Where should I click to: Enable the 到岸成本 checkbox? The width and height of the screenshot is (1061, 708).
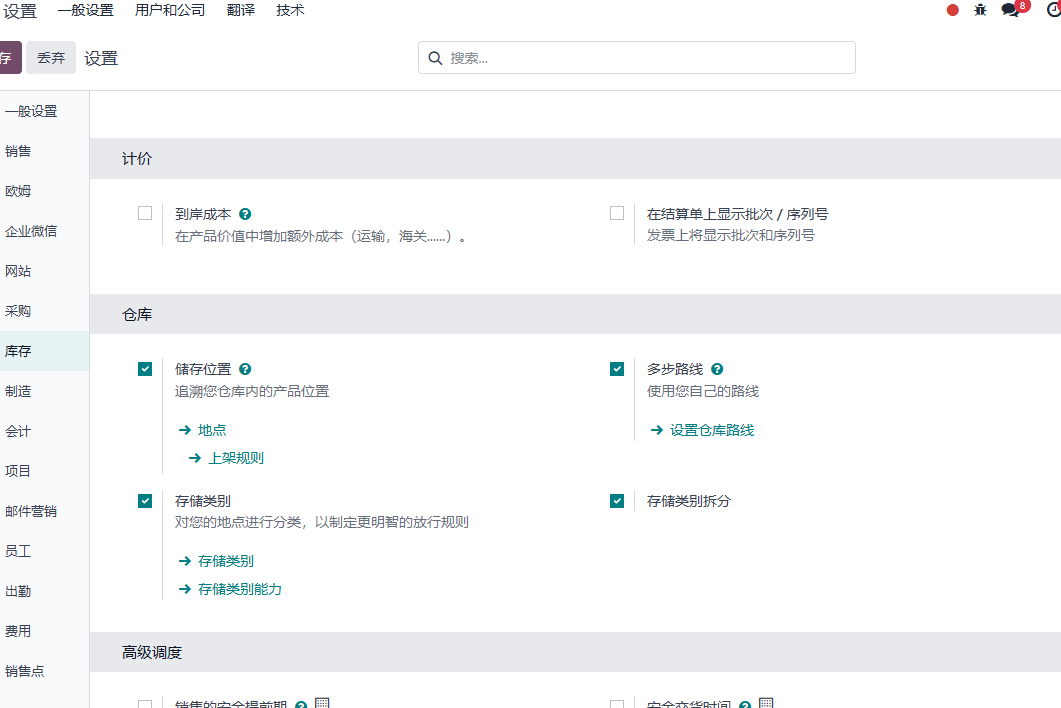145,213
